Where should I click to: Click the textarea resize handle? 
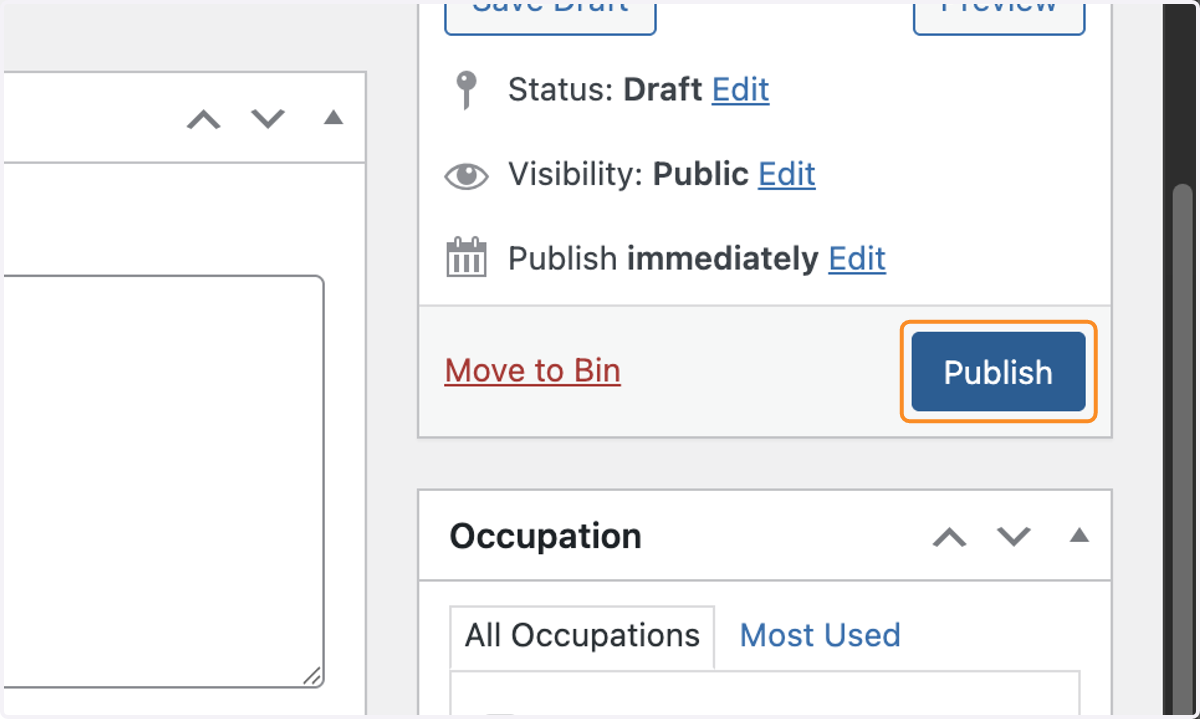[x=312, y=676]
